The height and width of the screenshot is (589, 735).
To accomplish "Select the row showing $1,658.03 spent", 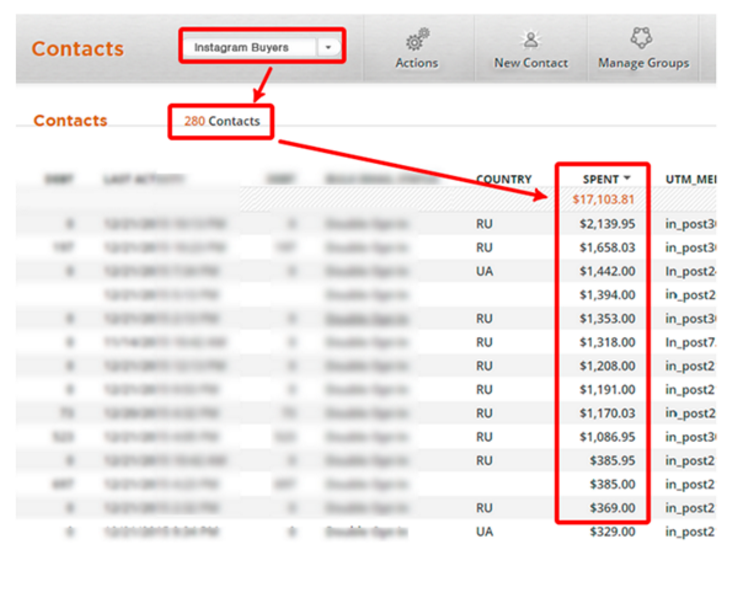I will 605,247.
